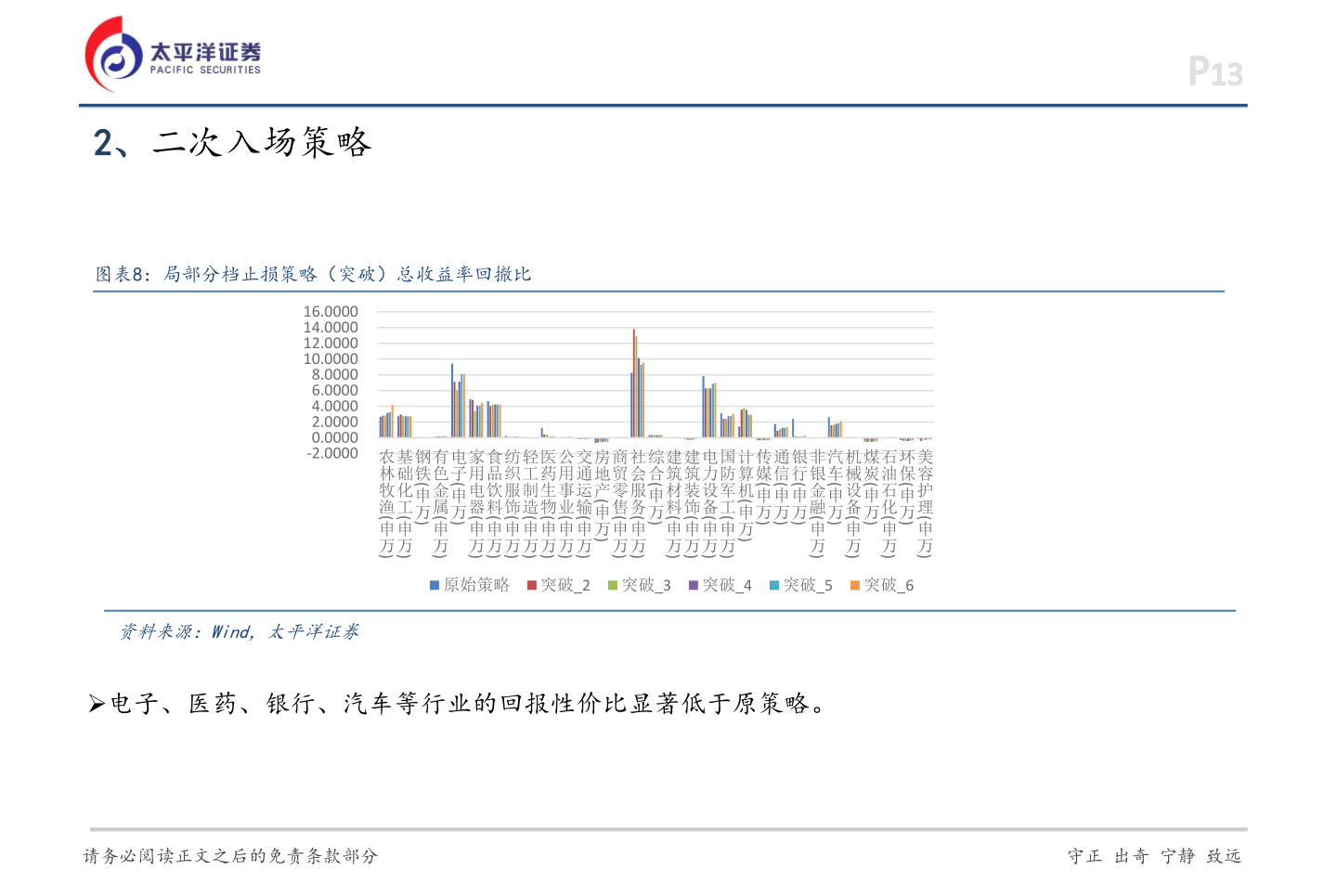This screenshot has width=1337, height=896.
Task: Click the 非银金融 x-axis category label
Action: pyautogui.click(x=817, y=502)
